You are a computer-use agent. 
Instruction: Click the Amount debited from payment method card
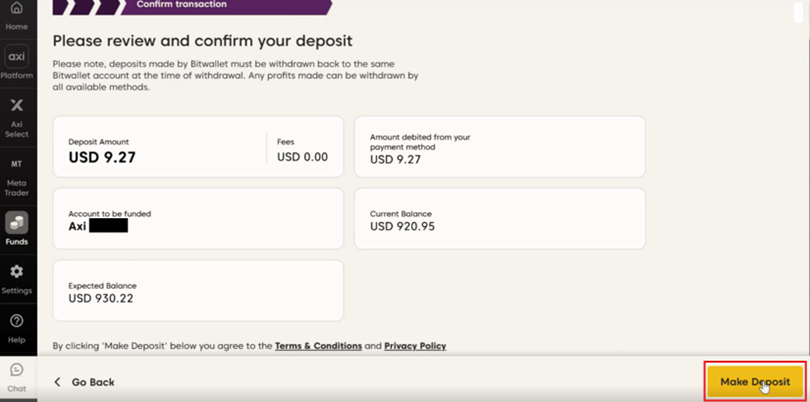[x=499, y=146]
